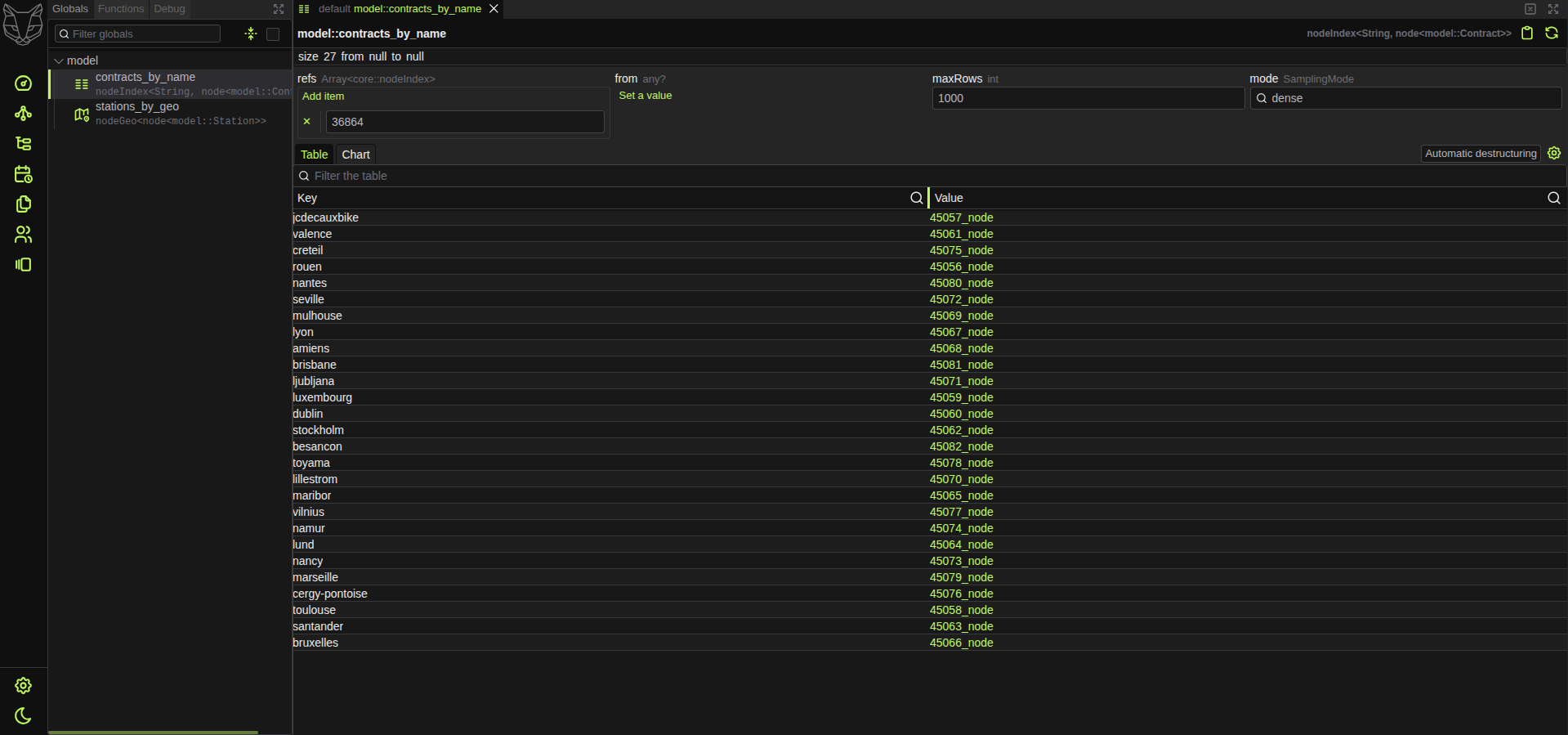
Task: Open the 45079_node link for marseille
Action: click(x=962, y=577)
